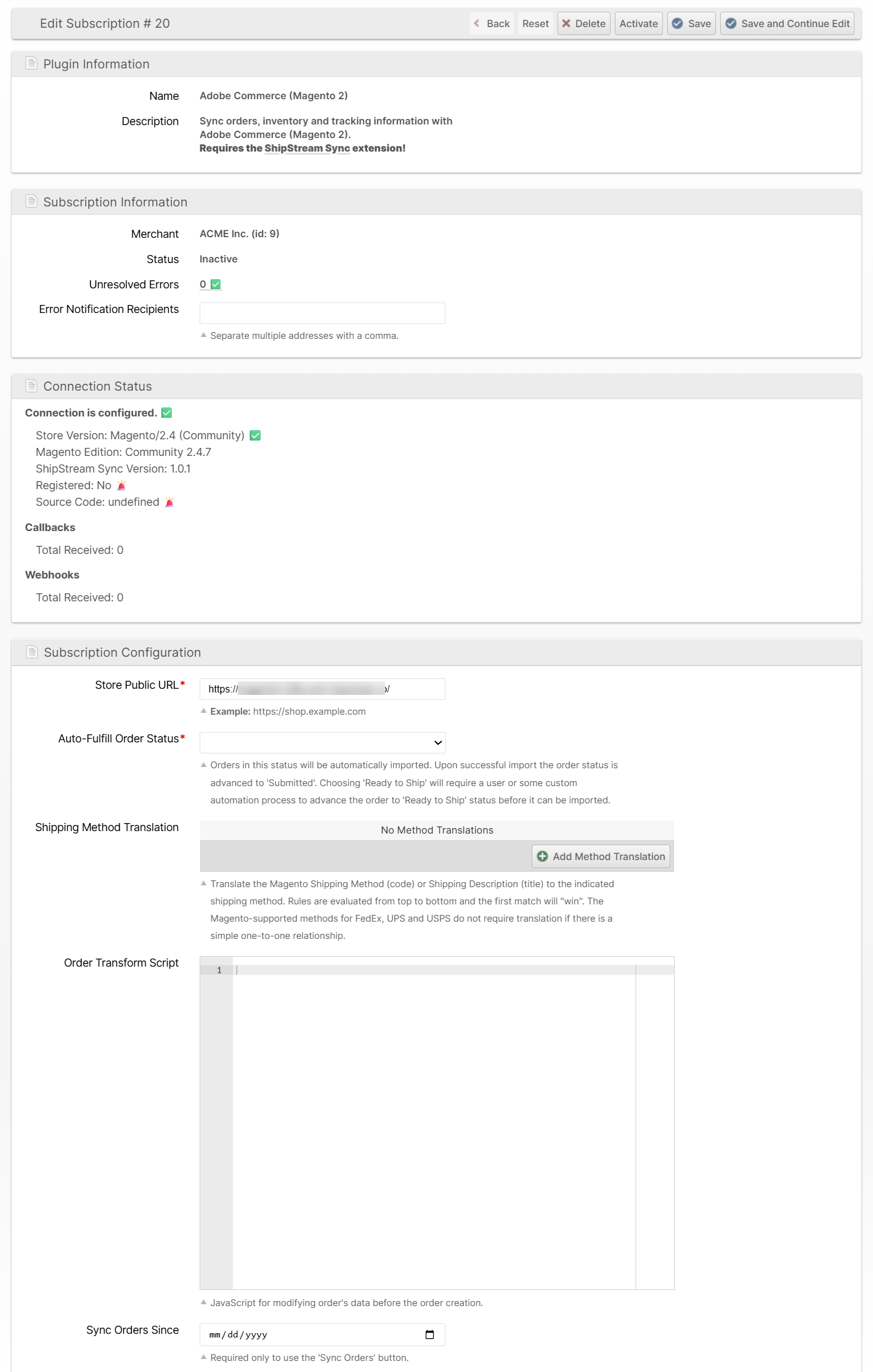Click the Subscription Information section document icon
The image size is (873, 1372).
(x=31, y=201)
